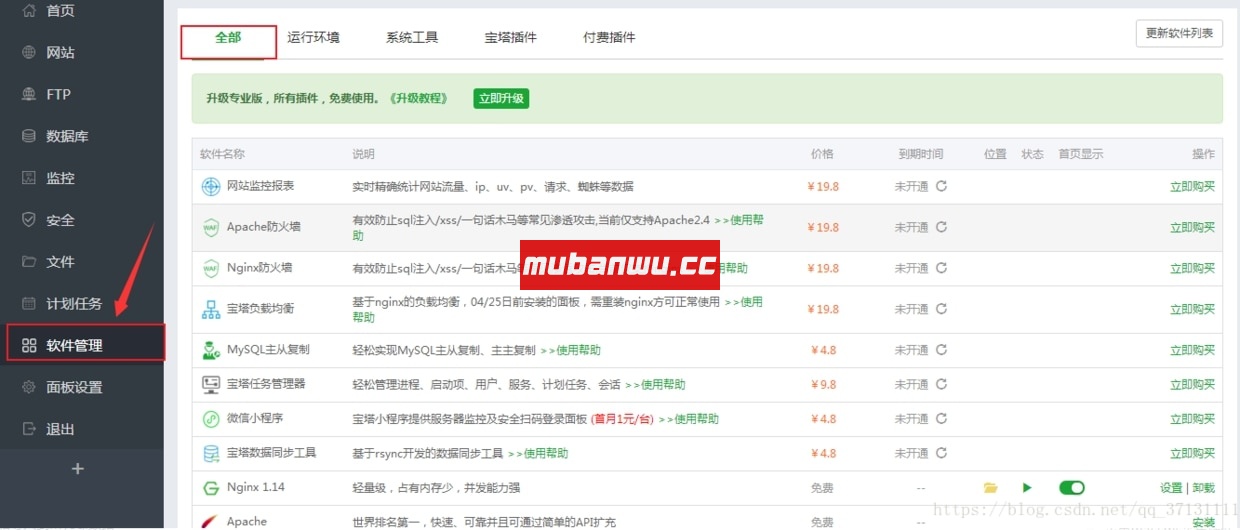Viewport: 1240px width, 530px height.
Task: Refresh 微信小程序 expiry status icon
Action: tap(941, 419)
